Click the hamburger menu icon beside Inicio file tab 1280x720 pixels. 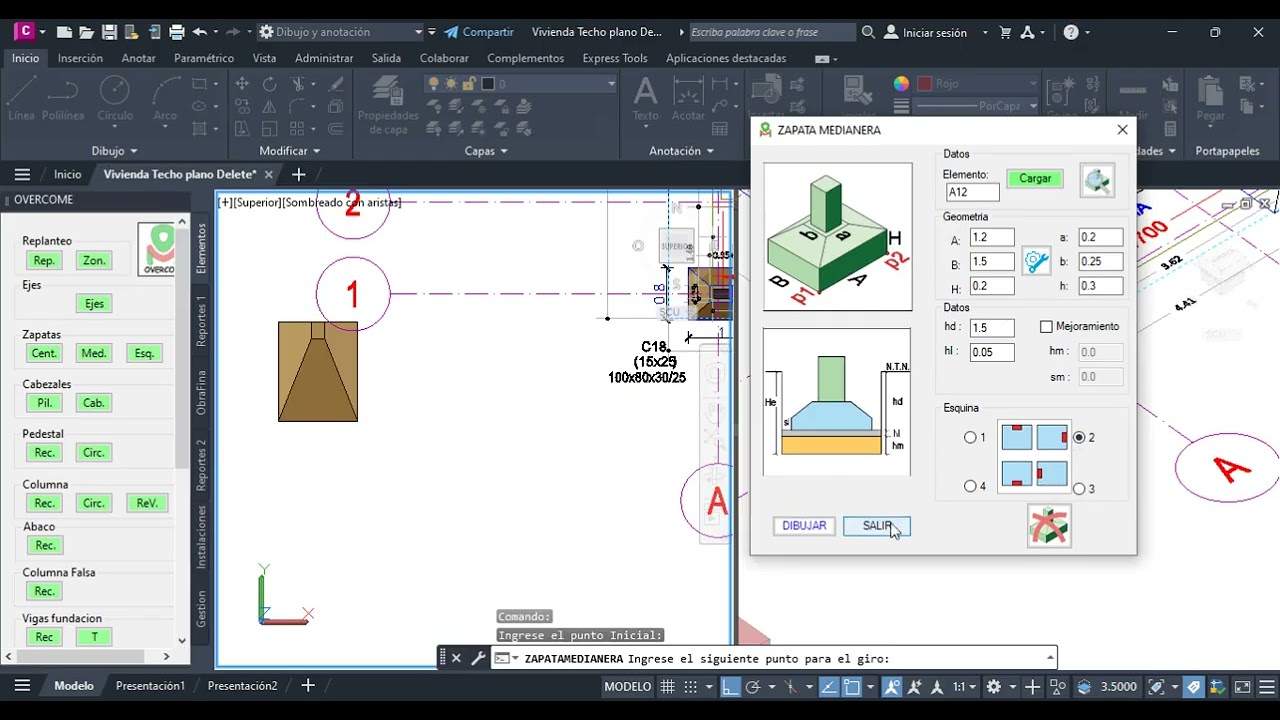[22, 174]
